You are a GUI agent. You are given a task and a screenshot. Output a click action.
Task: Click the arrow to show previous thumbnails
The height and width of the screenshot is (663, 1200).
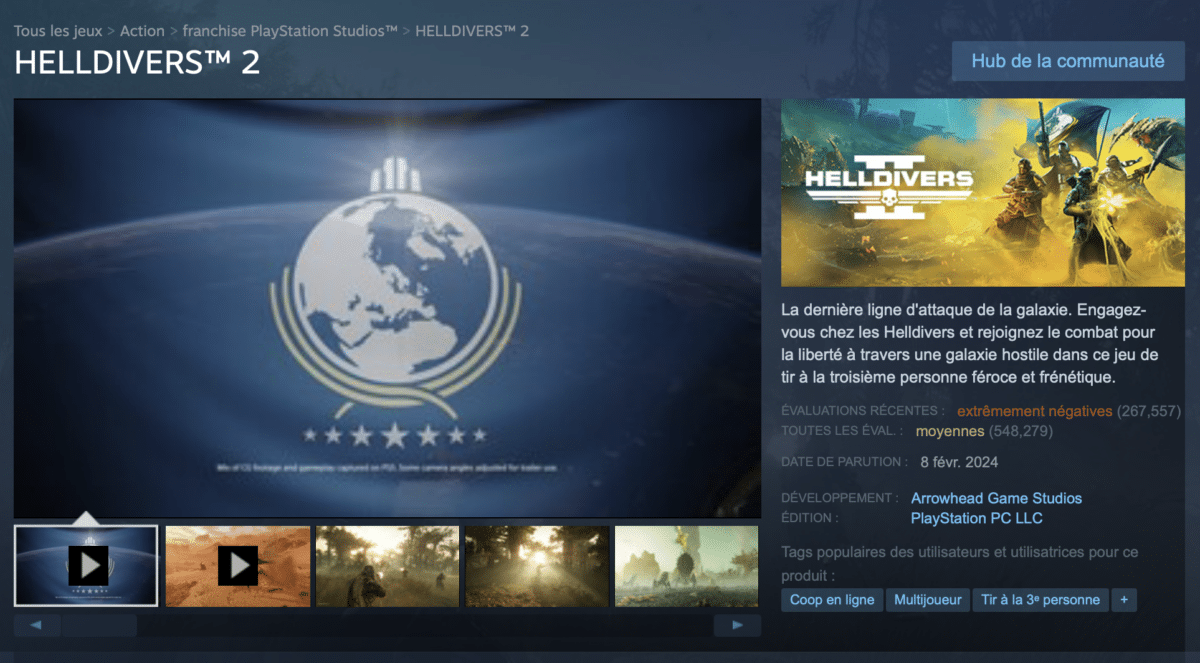pos(37,626)
